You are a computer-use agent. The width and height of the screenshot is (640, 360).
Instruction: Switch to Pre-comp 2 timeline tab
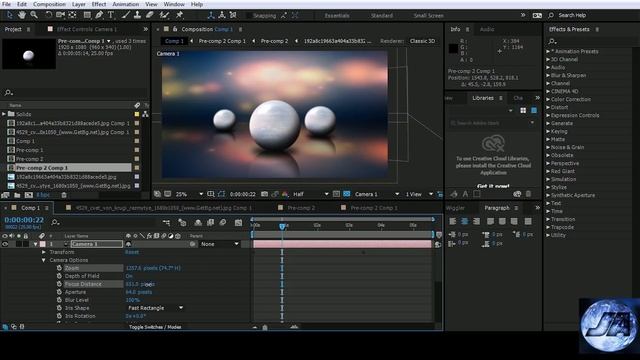tap(301, 208)
